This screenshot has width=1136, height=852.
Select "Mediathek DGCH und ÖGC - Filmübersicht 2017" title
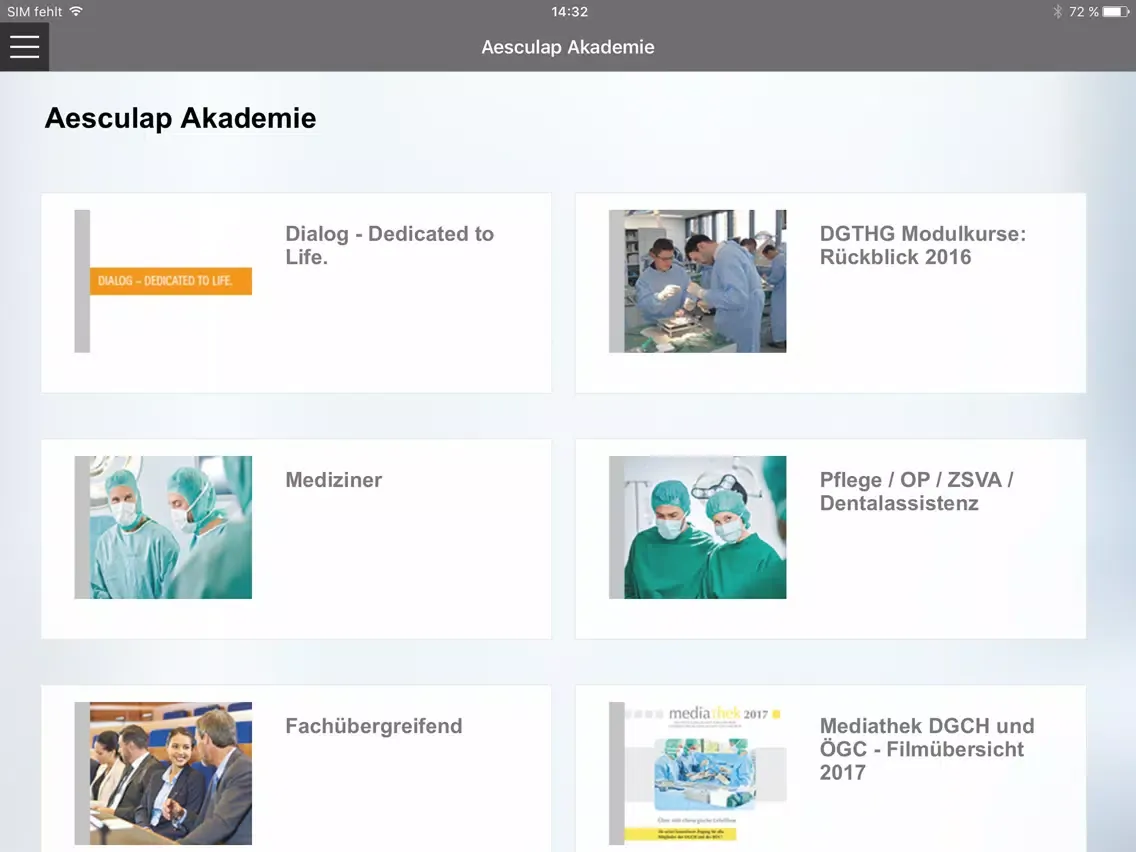(927, 749)
